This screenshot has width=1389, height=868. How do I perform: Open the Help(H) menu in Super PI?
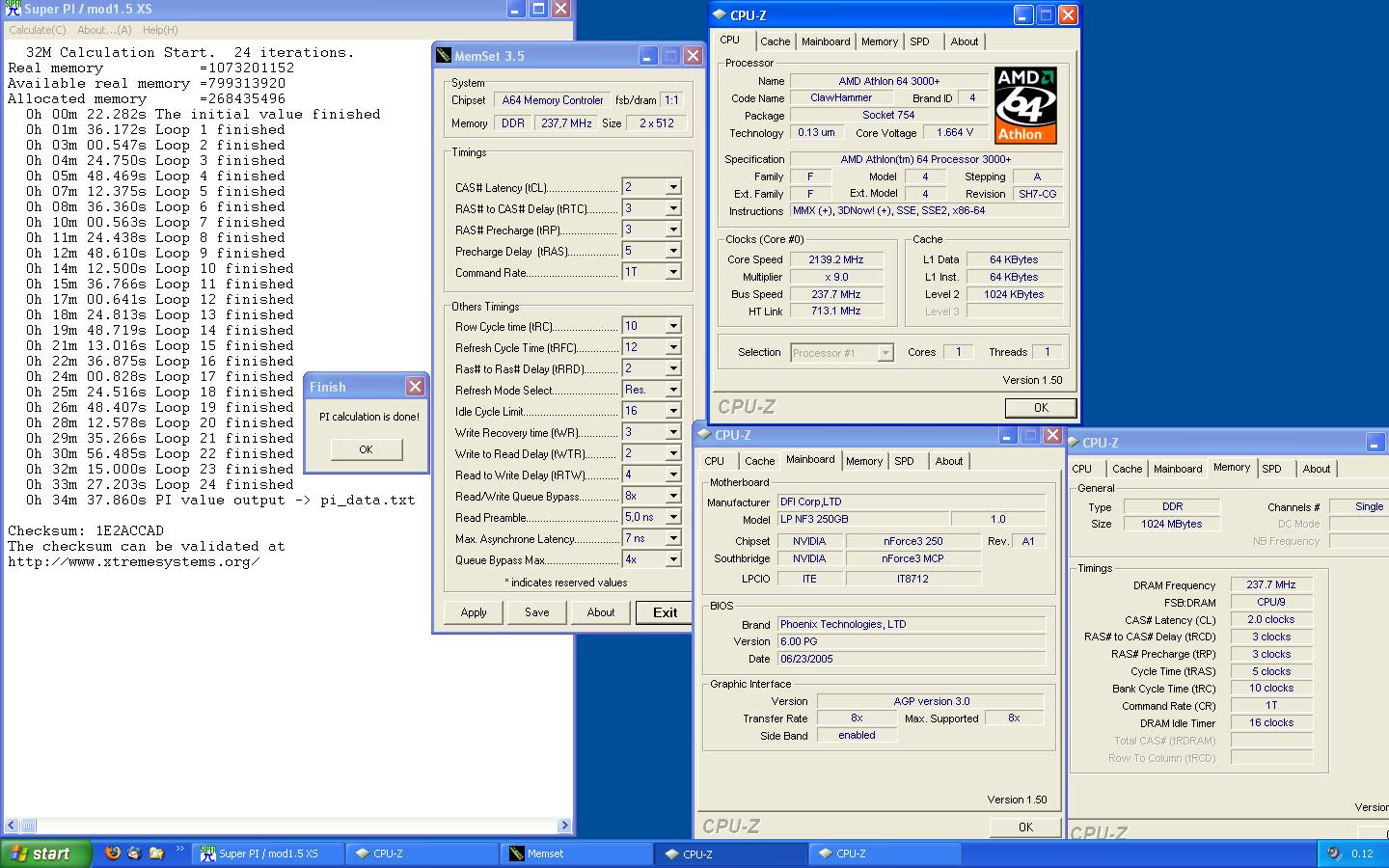[x=160, y=30]
